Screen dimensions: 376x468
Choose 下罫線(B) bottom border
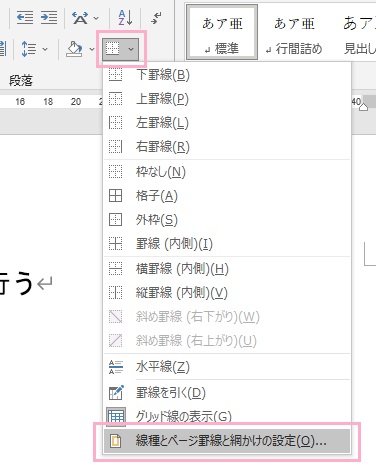(227, 75)
